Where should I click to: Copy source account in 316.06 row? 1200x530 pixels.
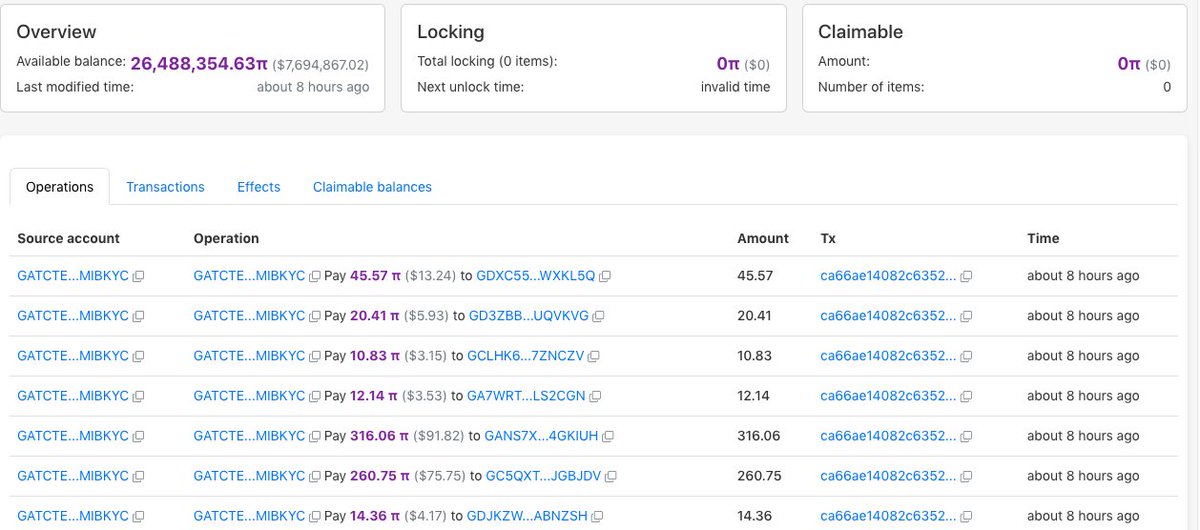(x=139, y=436)
